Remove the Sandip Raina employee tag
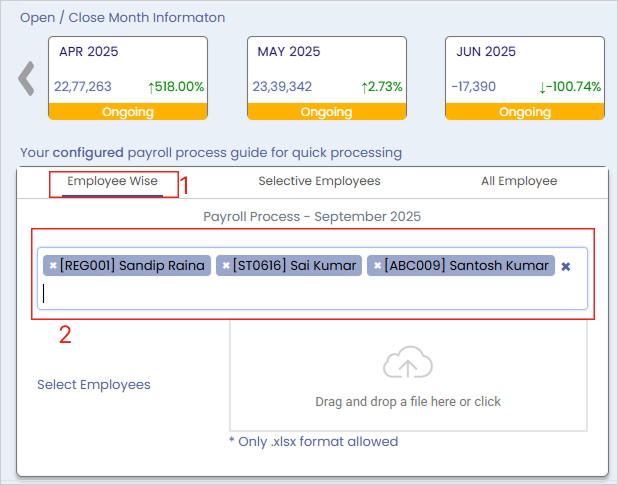 pyautogui.click(x=53, y=266)
